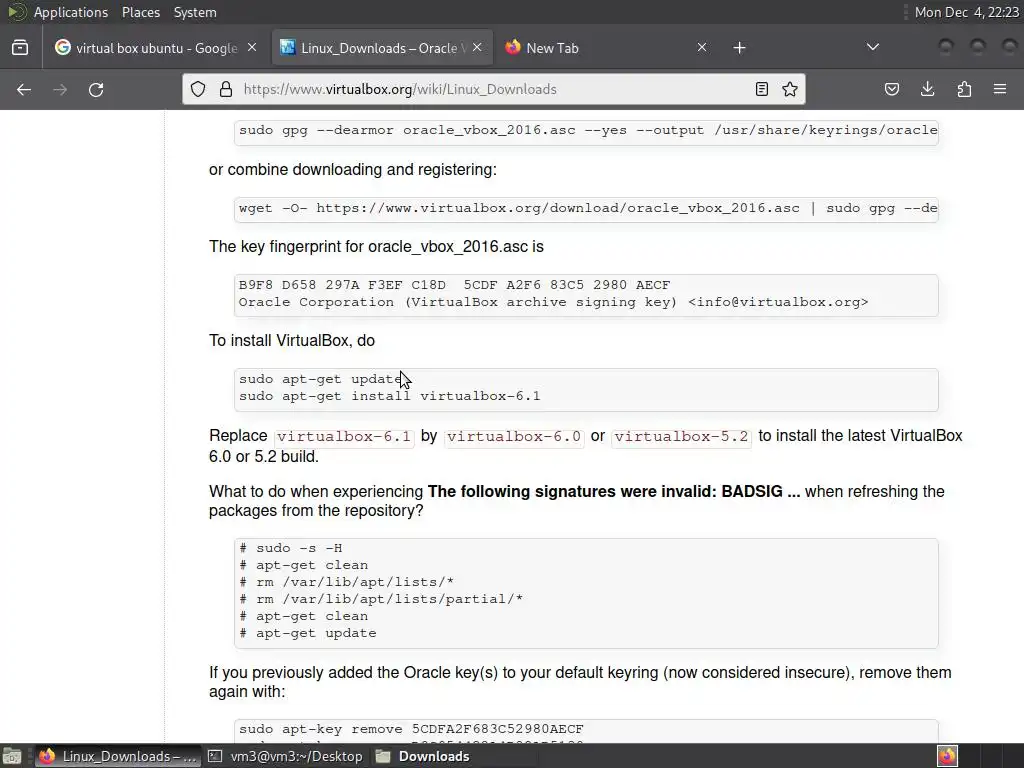Image resolution: width=1024 pixels, height=768 pixels.
Task: Open the System menu
Action: 195,12
